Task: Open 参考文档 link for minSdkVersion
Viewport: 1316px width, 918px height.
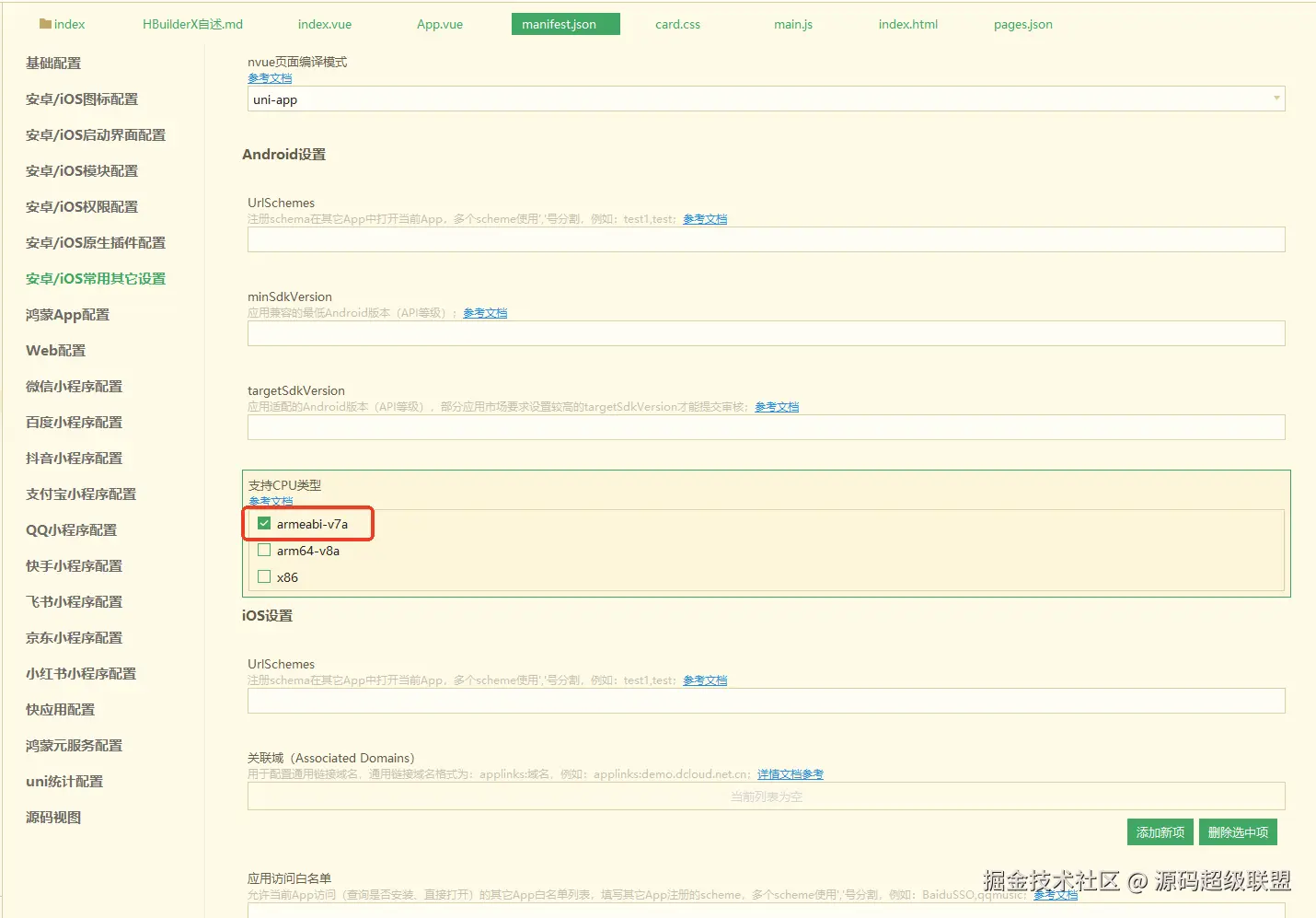Action: [x=485, y=313]
